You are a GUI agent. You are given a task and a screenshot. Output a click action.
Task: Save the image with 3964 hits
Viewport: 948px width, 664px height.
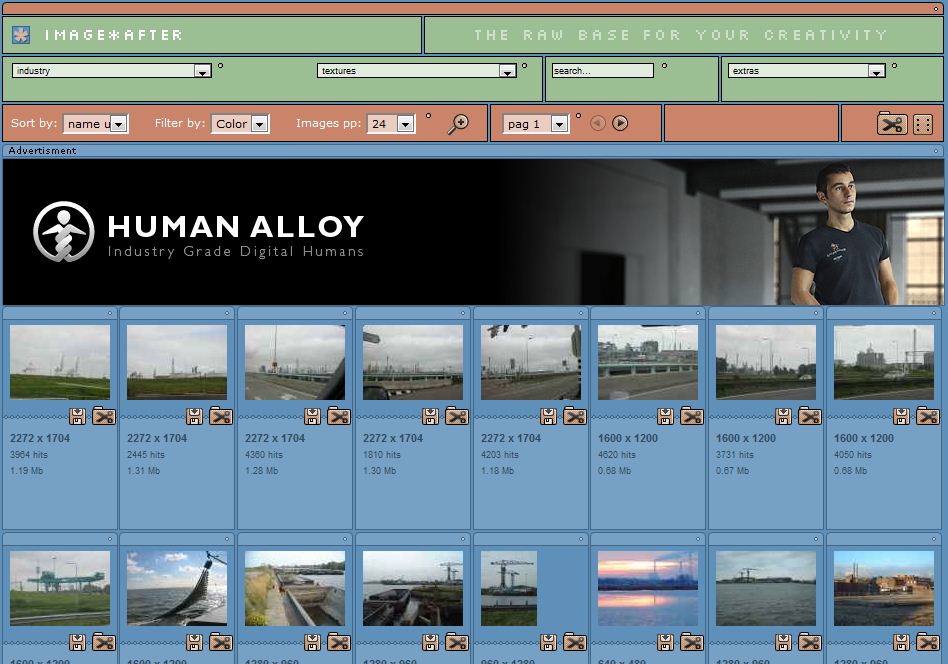pos(77,416)
